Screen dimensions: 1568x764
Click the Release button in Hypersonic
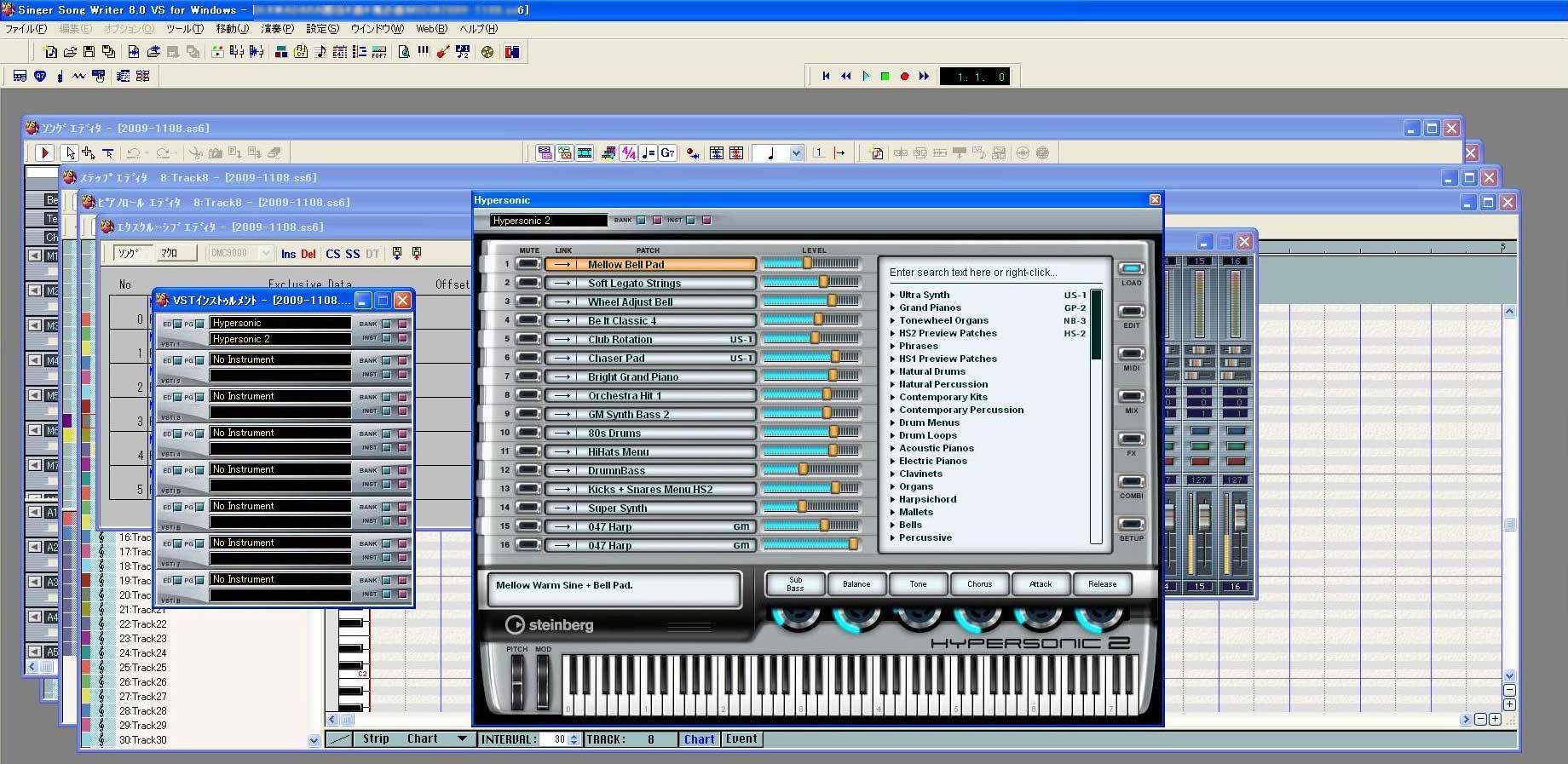(1102, 583)
